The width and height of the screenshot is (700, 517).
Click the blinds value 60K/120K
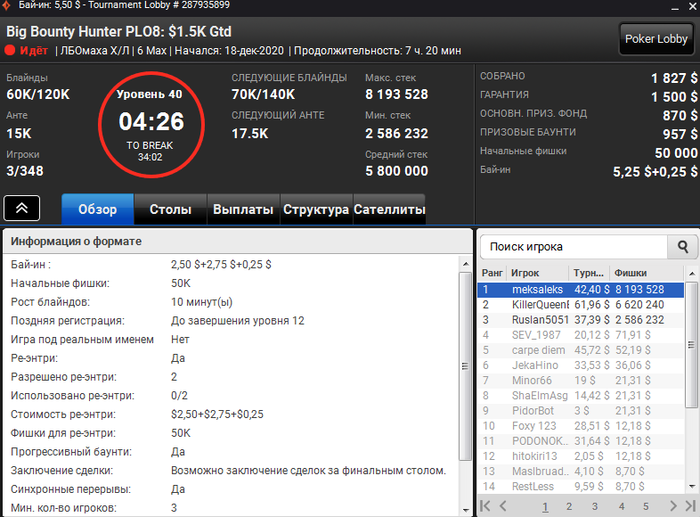point(38,95)
